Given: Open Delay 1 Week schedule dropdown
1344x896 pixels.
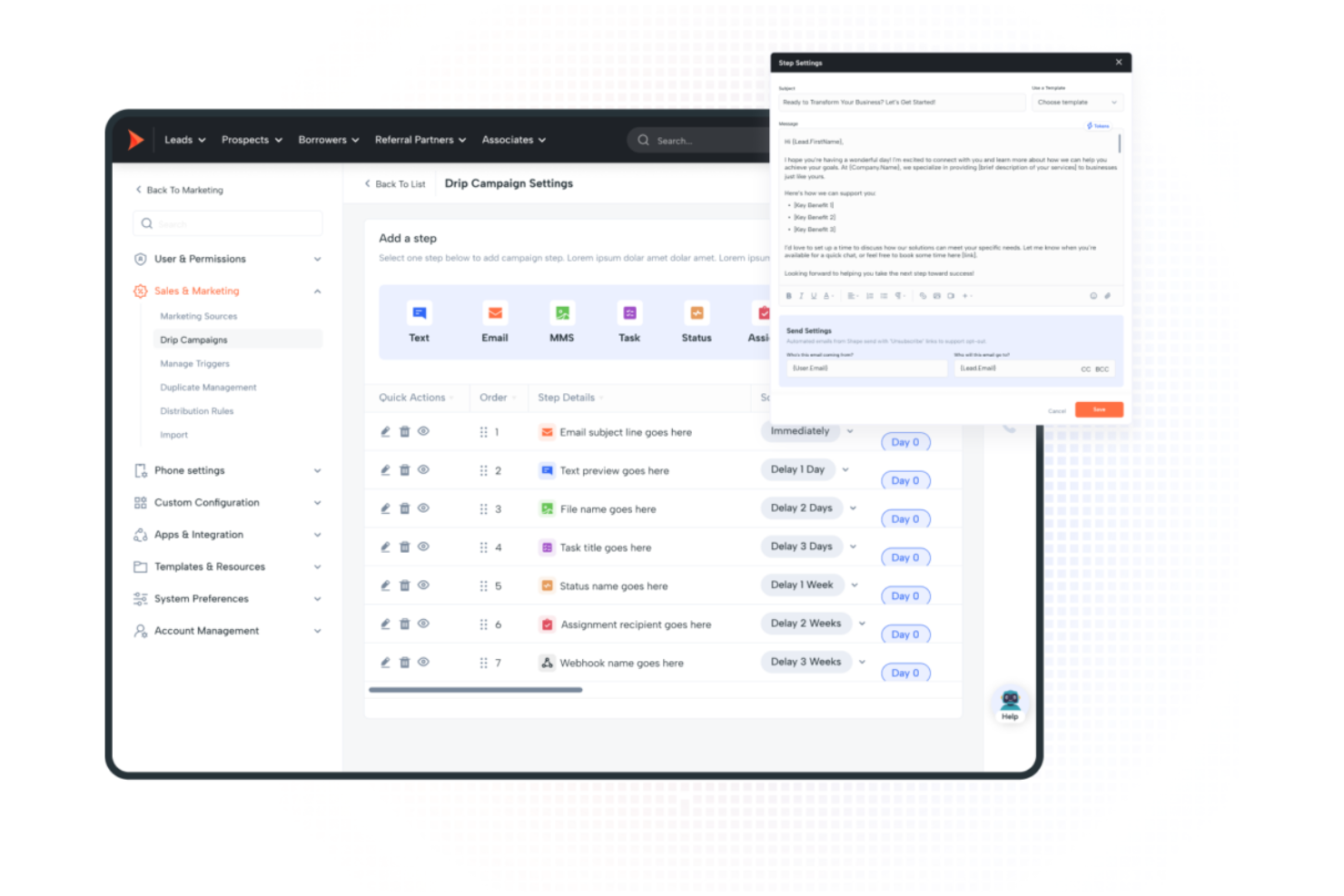Looking at the screenshot, I should pos(855,586).
